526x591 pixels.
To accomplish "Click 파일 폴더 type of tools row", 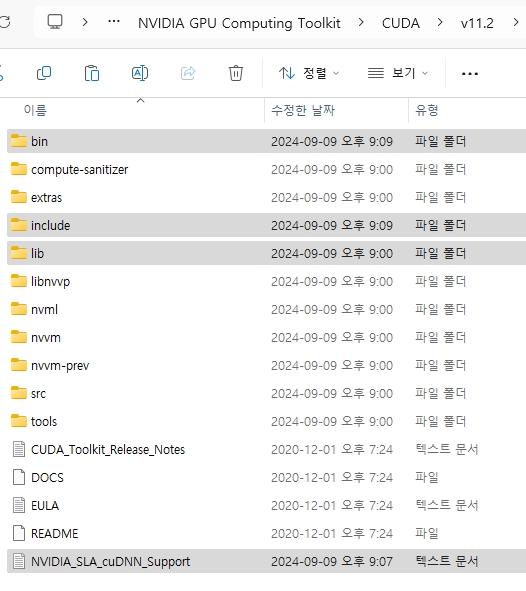I will [x=440, y=421].
